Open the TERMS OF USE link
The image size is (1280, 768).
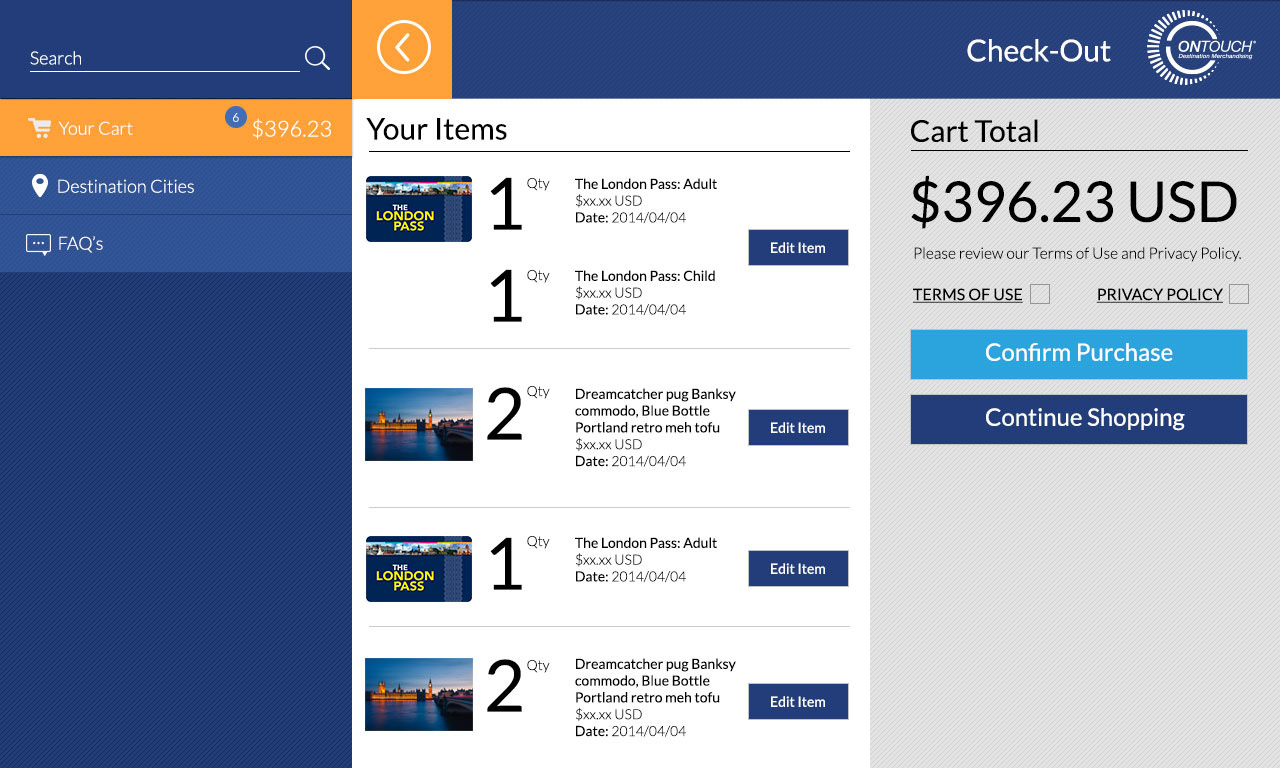click(967, 294)
